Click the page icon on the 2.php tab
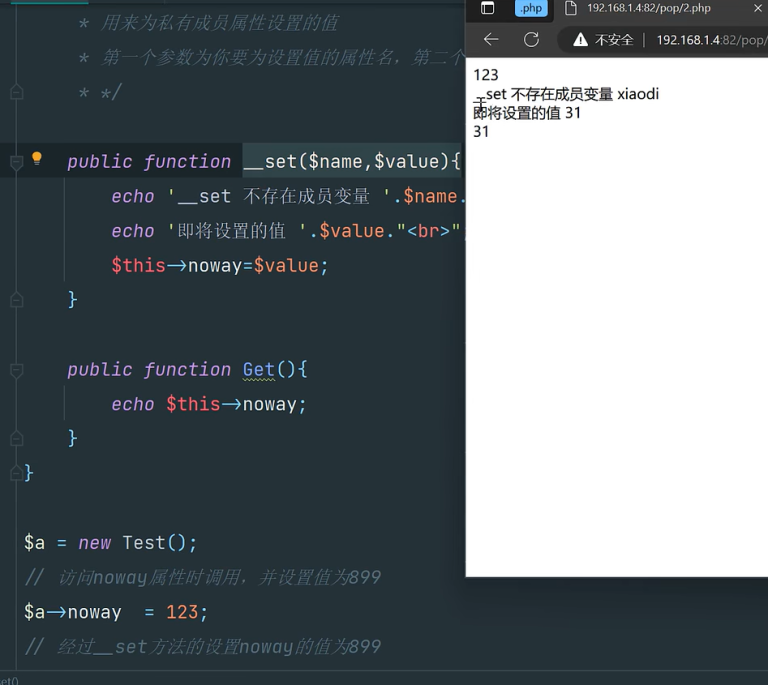Viewport: 768px width, 685px height. click(570, 9)
